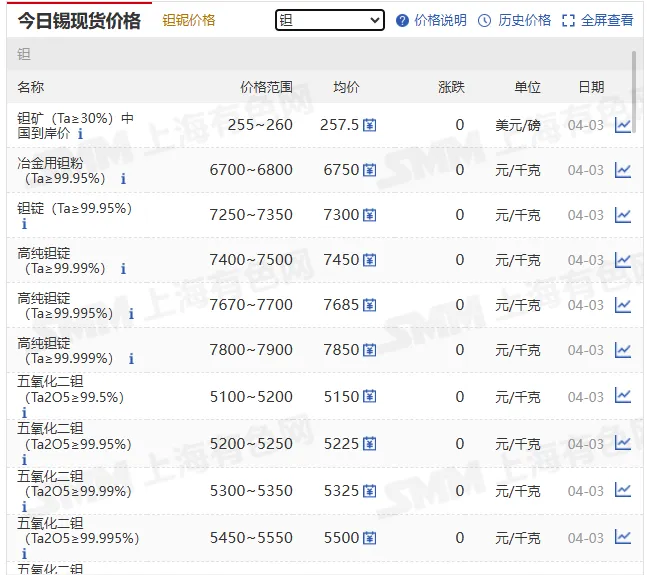Image resolution: width=647 pixels, height=575 pixels.
Task: Open trend chart for 五氧化二钽 5325 row
Action: coord(623,490)
